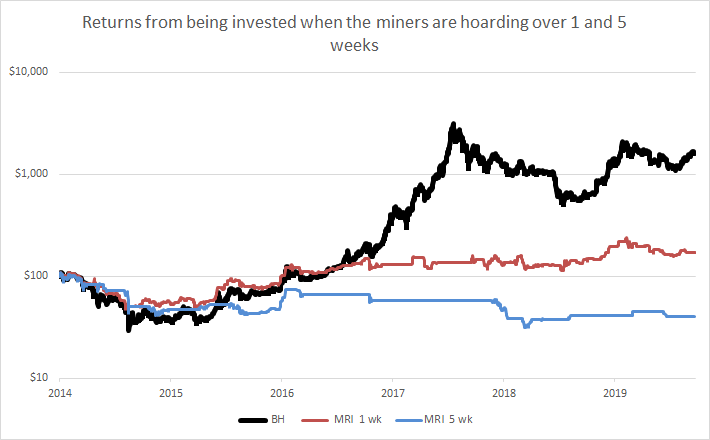Click the 2018 x-axis label
710x440 pixels.
[x=506, y=392]
